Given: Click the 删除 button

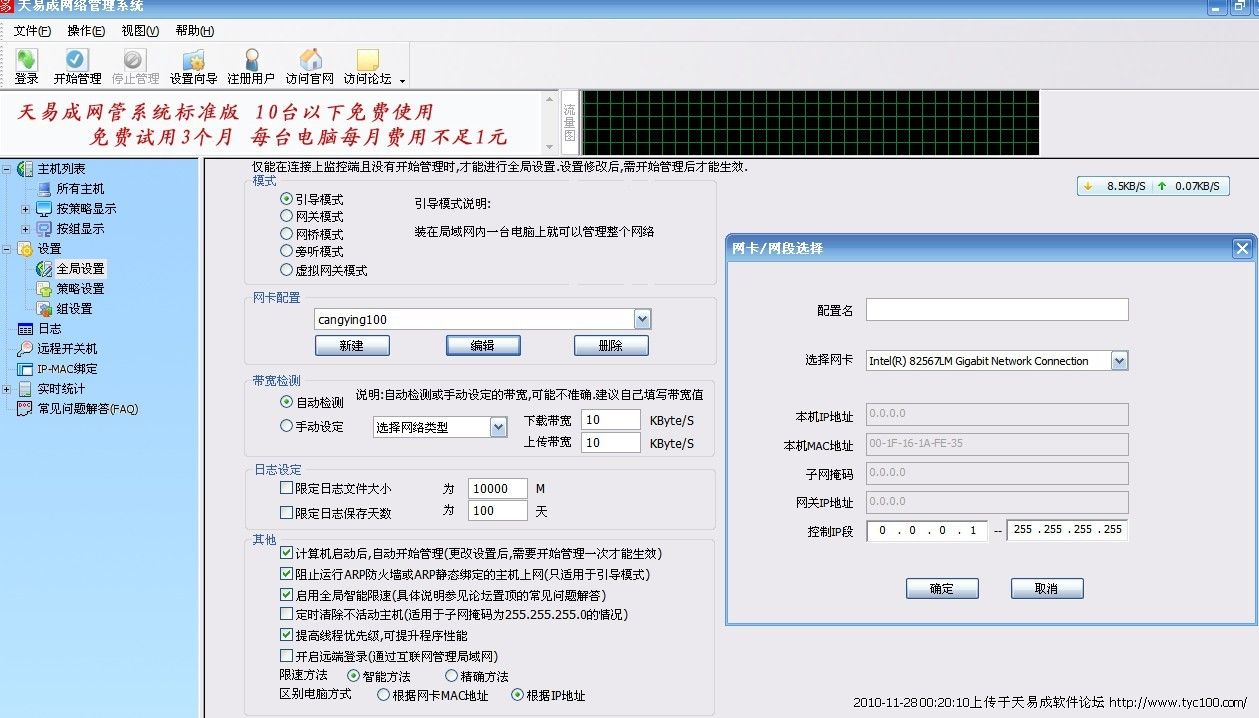Looking at the screenshot, I should click(611, 345).
